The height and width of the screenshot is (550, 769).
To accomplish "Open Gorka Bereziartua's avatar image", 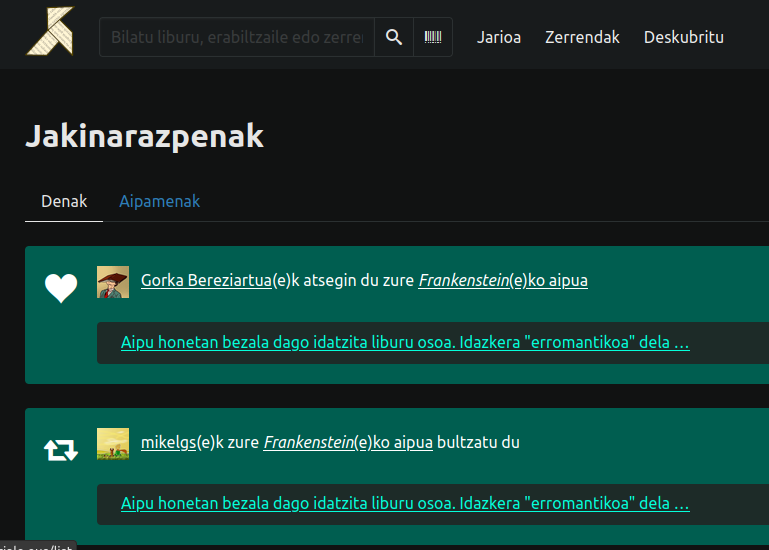I will tap(113, 281).
